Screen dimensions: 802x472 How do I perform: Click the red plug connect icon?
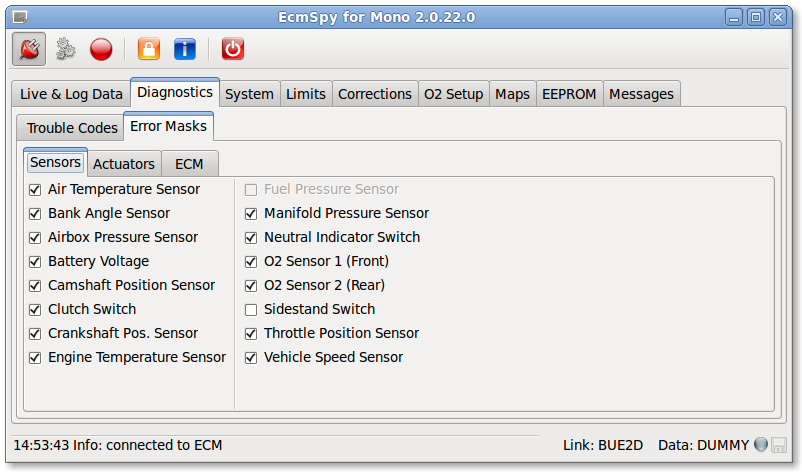pyautogui.click(x=29, y=50)
